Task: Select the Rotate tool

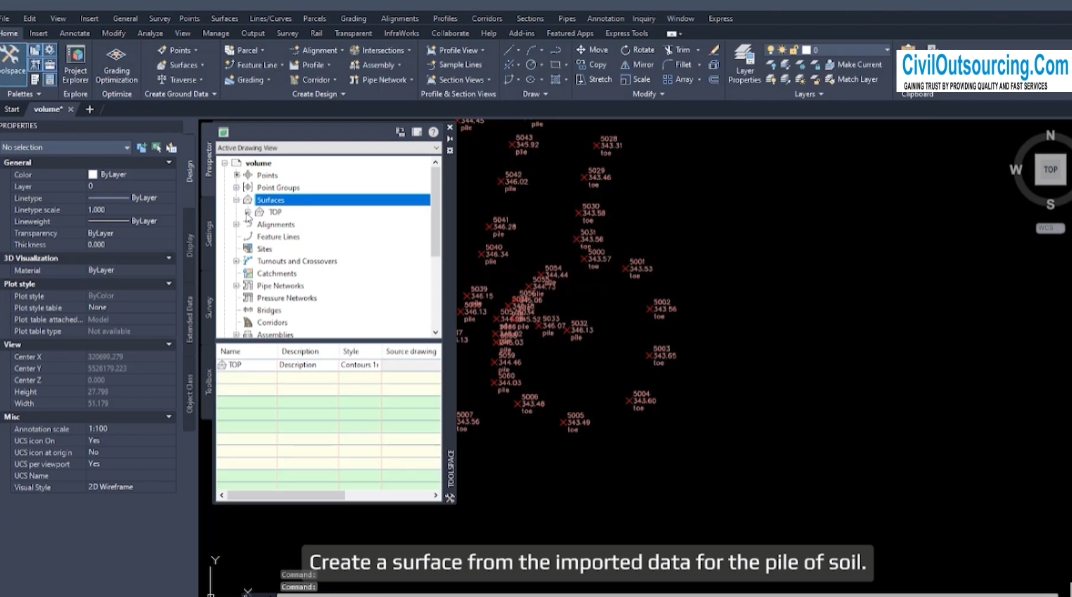Action: pos(637,50)
